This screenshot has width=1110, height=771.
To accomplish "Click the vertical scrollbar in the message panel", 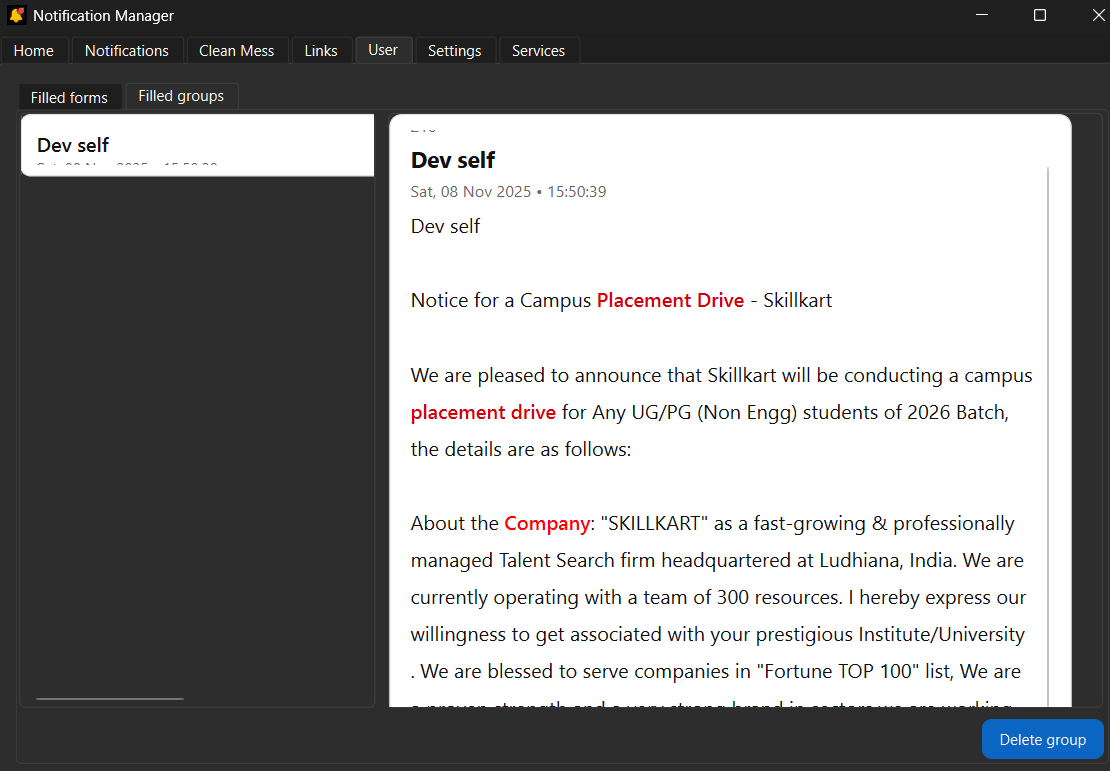I will pyautogui.click(x=1048, y=436).
